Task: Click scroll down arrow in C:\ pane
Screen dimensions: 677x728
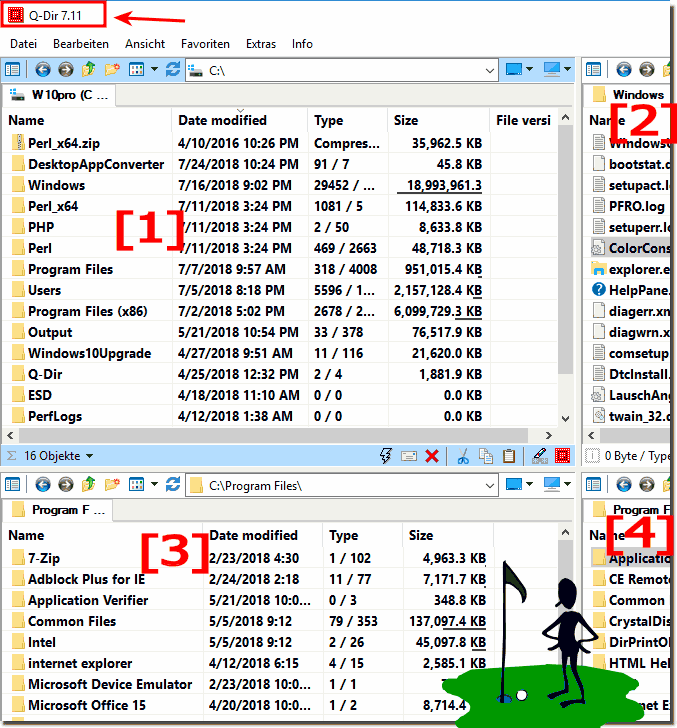Action: click(565, 418)
